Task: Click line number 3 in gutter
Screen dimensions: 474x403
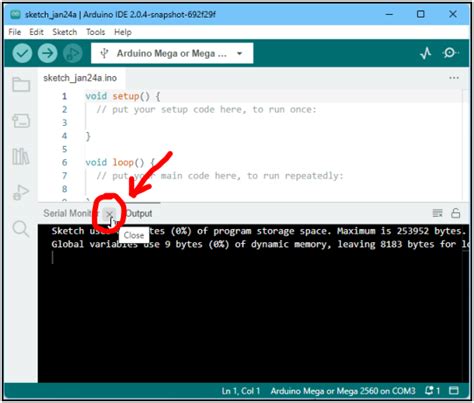Action: coord(64,123)
